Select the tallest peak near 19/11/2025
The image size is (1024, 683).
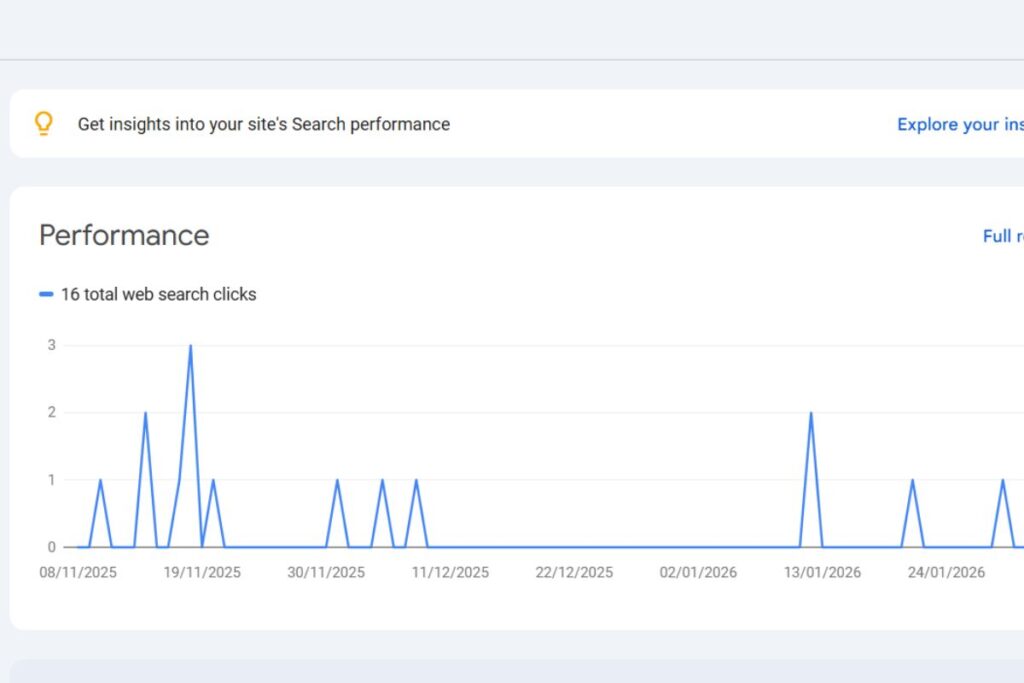pyautogui.click(x=190, y=346)
